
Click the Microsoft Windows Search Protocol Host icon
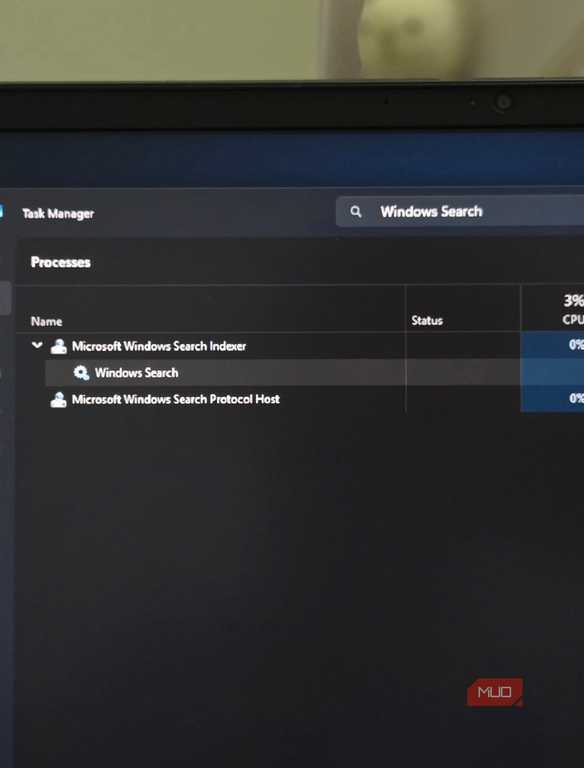[x=59, y=400]
